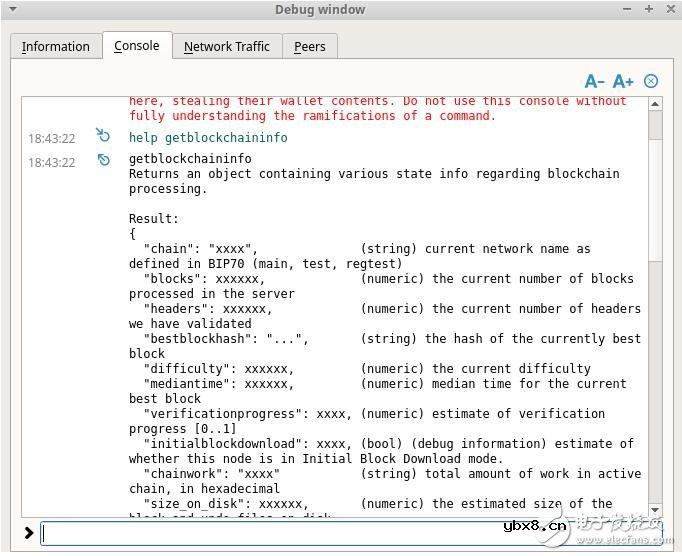Image resolution: width=682 pixels, height=556 pixels.
Task: Click the prompt arrow left of command input
Action: coord(28,533)
